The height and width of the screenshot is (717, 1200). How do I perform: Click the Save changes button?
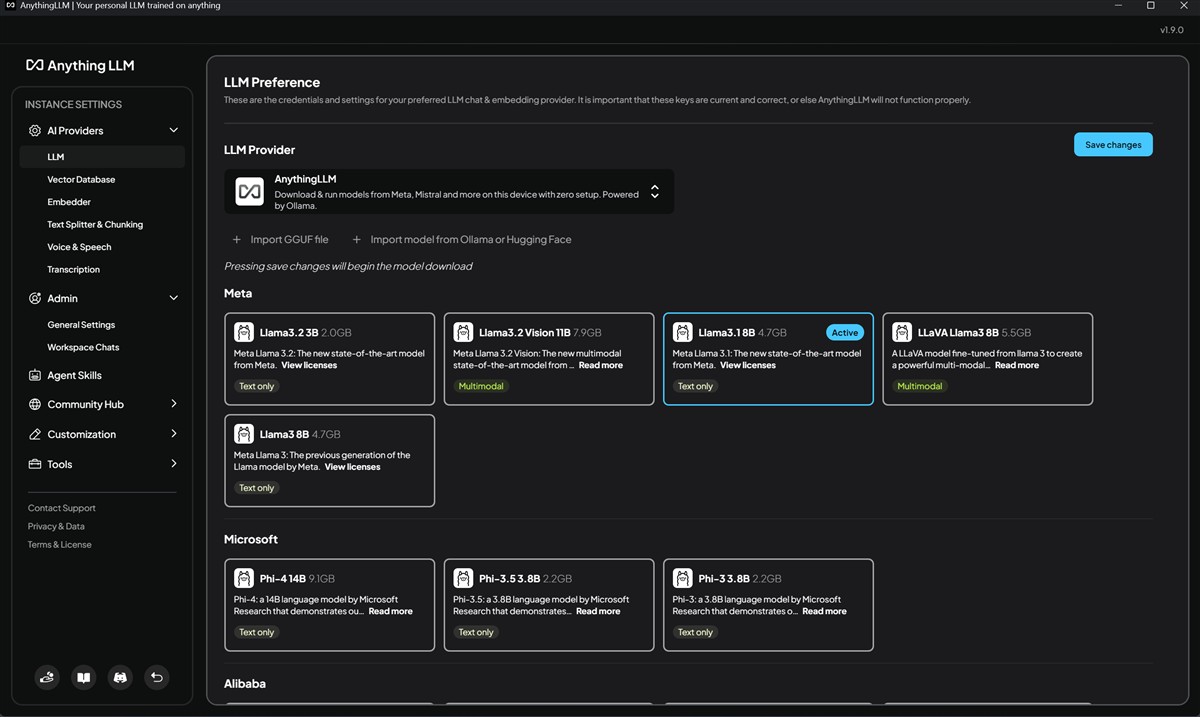tap(1113, 145)
